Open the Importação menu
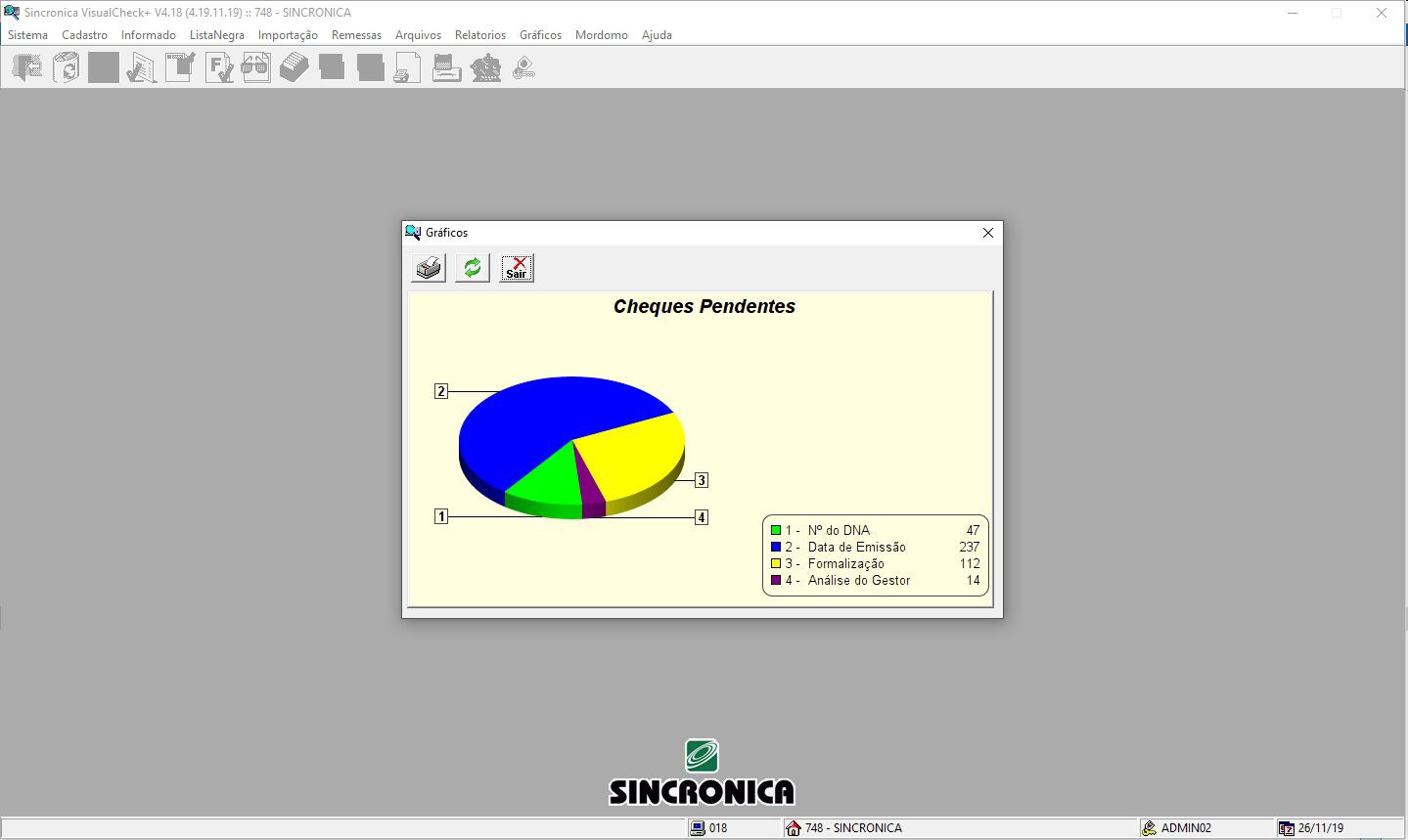This screenshot has width=1408, height=840. pyautogui.click(x=288, y=35)
